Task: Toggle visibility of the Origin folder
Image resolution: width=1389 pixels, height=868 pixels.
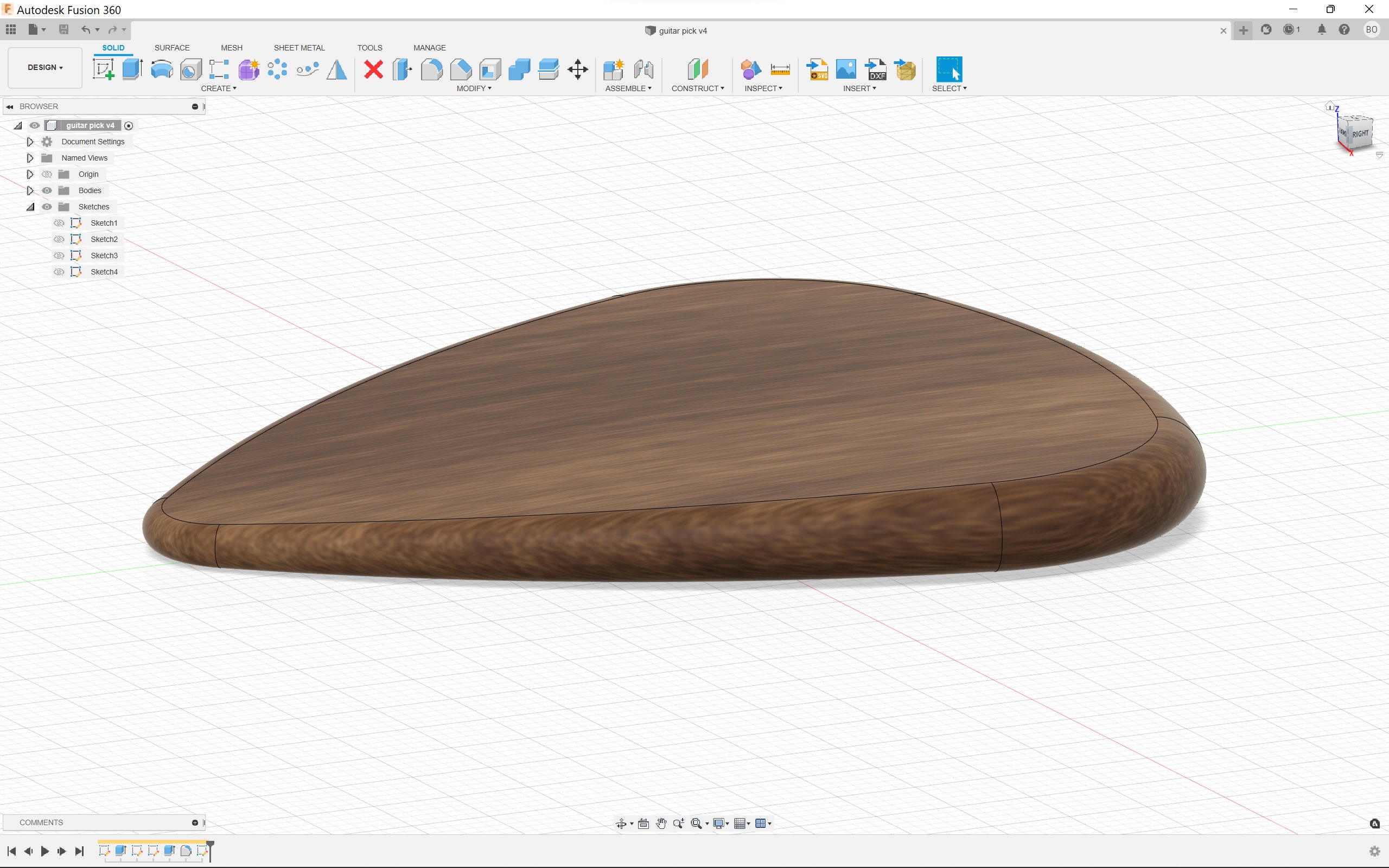Action: coord(48,174)
